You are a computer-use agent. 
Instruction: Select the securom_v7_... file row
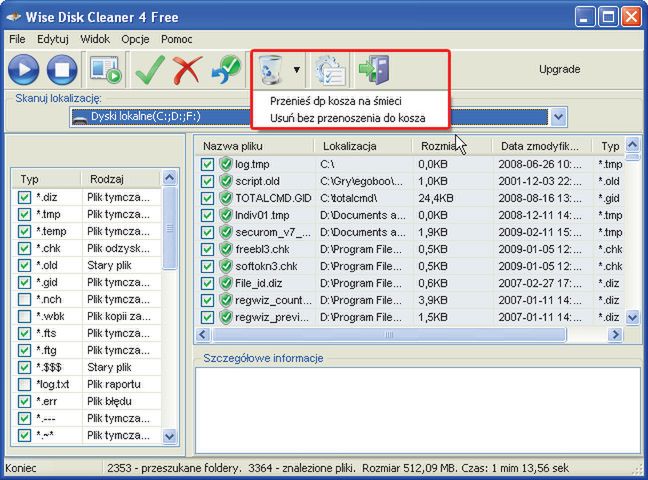[409, 232]
